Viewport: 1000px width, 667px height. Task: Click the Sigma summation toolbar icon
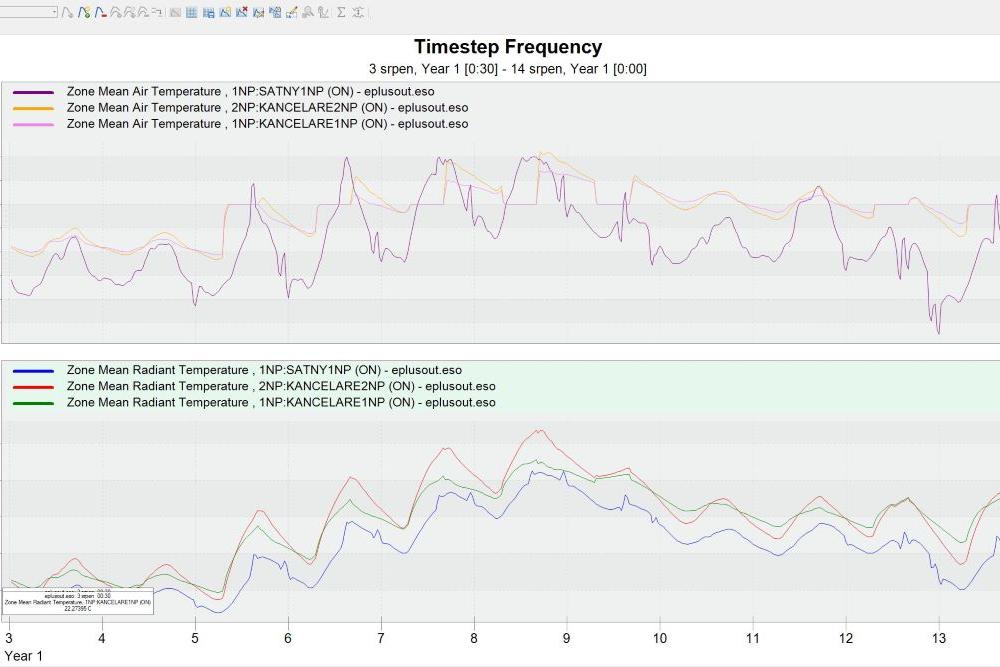[341, 13]
